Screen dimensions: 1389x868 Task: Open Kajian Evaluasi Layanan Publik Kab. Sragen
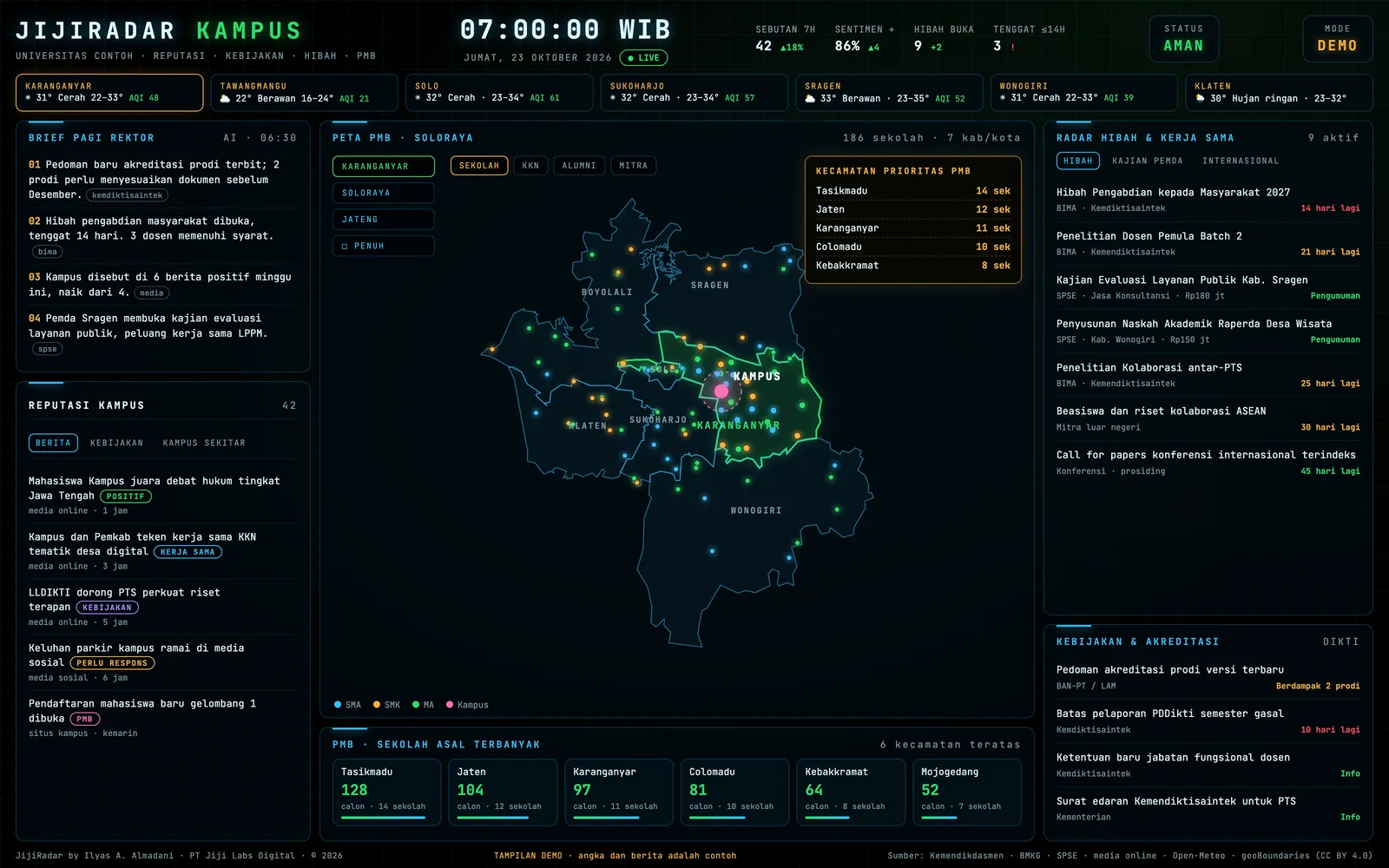click(1208, 288)
